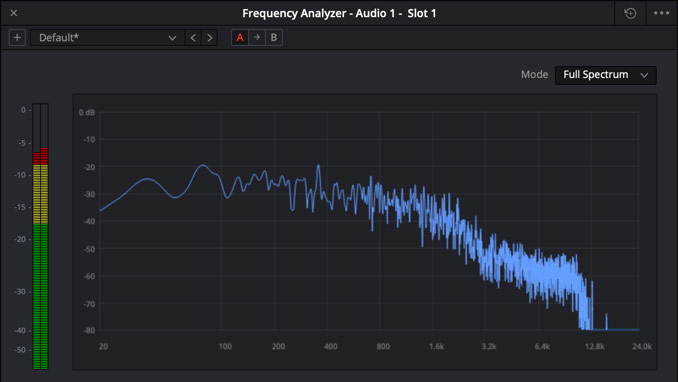Click the left channel level meter
This screenshot has width=678, height=382.
point(36,236)
